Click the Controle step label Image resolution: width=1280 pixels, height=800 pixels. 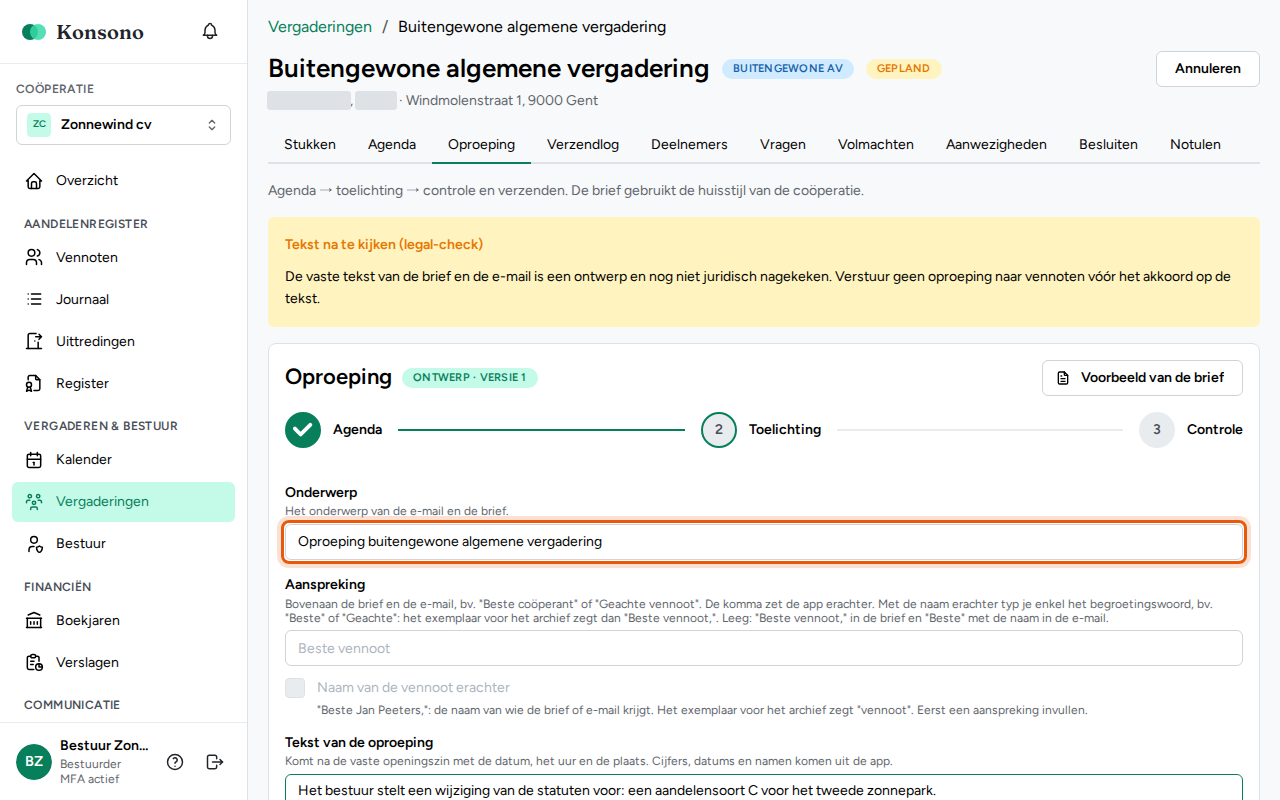tap(1215, 430)
